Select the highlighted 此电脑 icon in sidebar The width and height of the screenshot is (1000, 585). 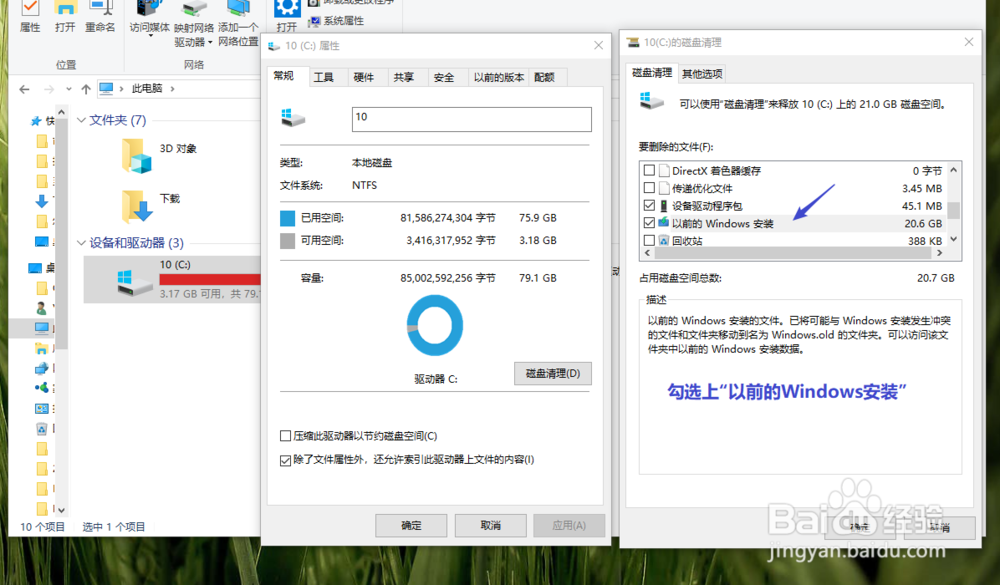(41, 328)
